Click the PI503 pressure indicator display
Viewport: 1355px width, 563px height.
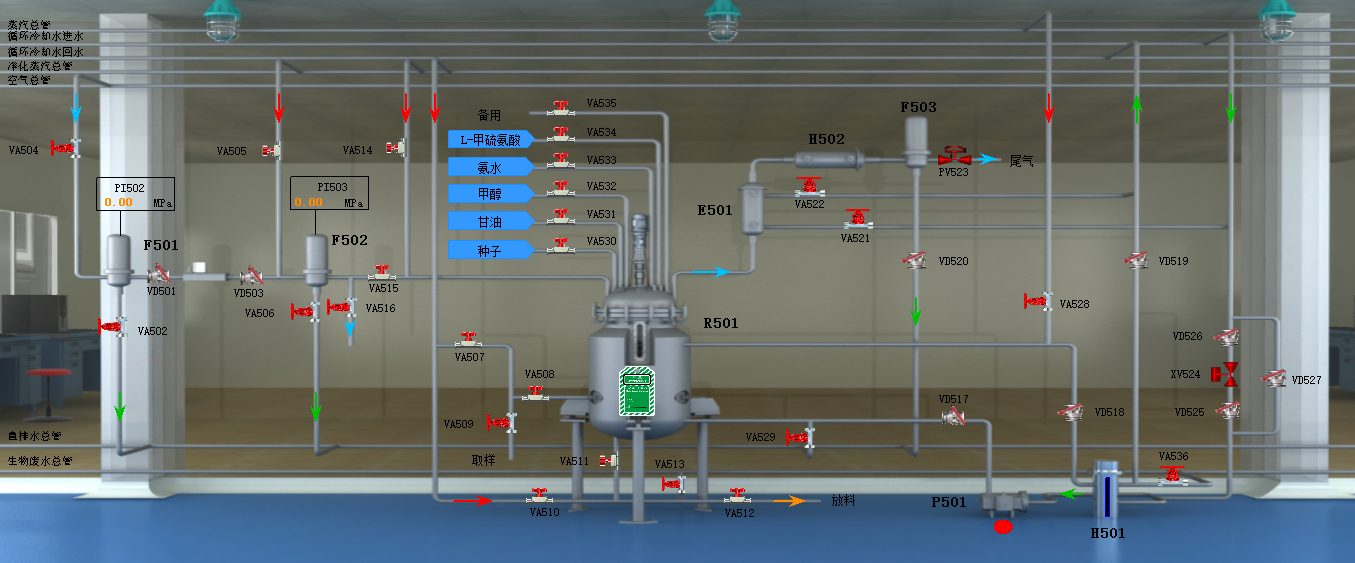click(329, 194)
